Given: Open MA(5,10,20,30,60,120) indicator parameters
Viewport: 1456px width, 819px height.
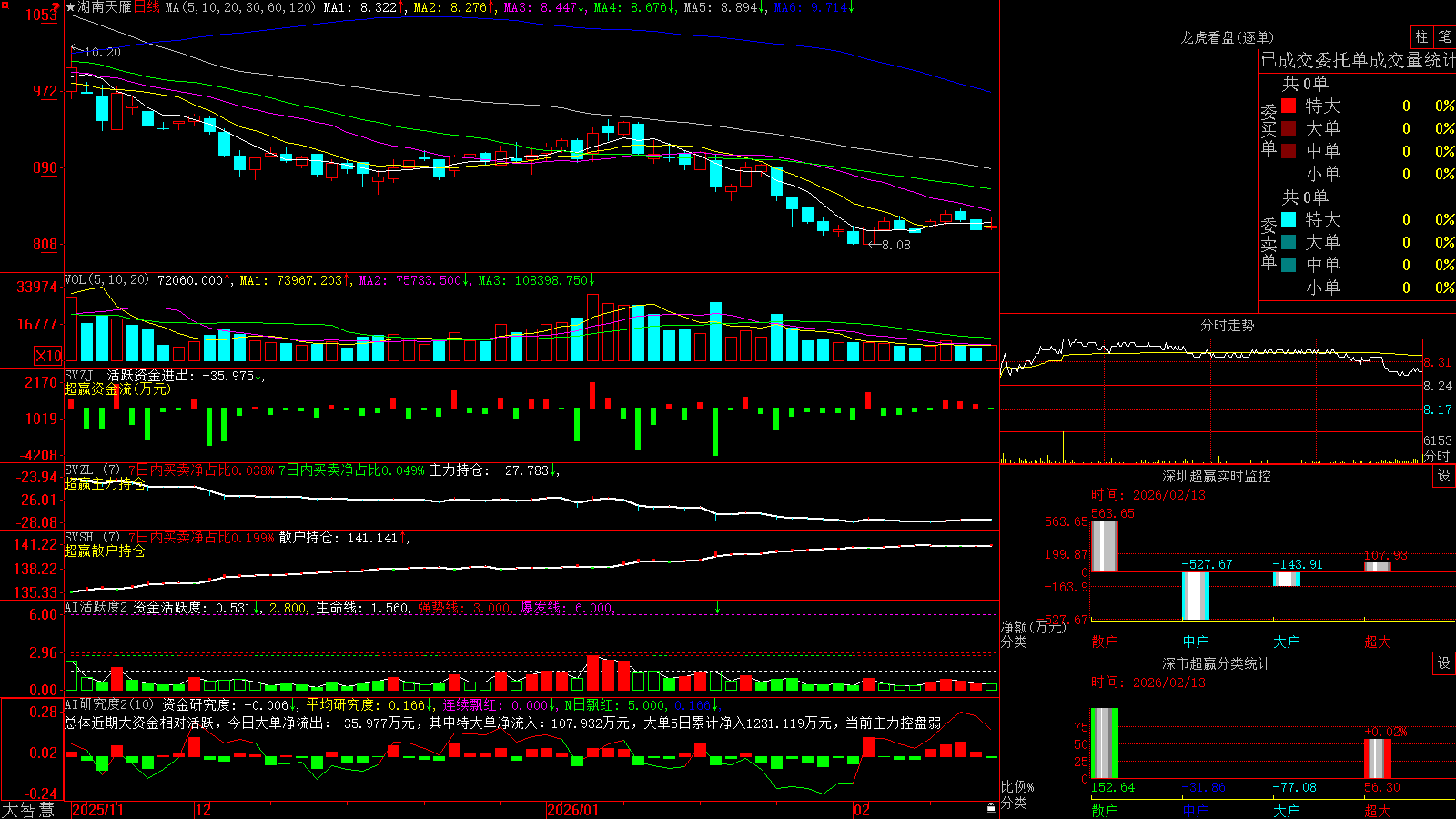Looking at the screenshot, I should coord(241,7).
